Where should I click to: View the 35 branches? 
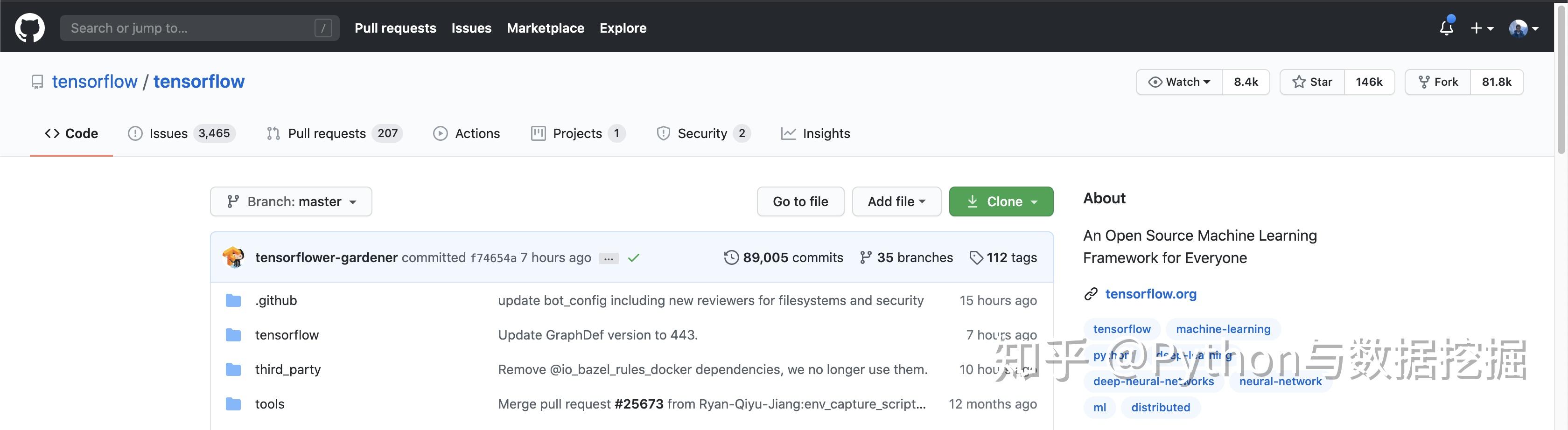(906, 257)
